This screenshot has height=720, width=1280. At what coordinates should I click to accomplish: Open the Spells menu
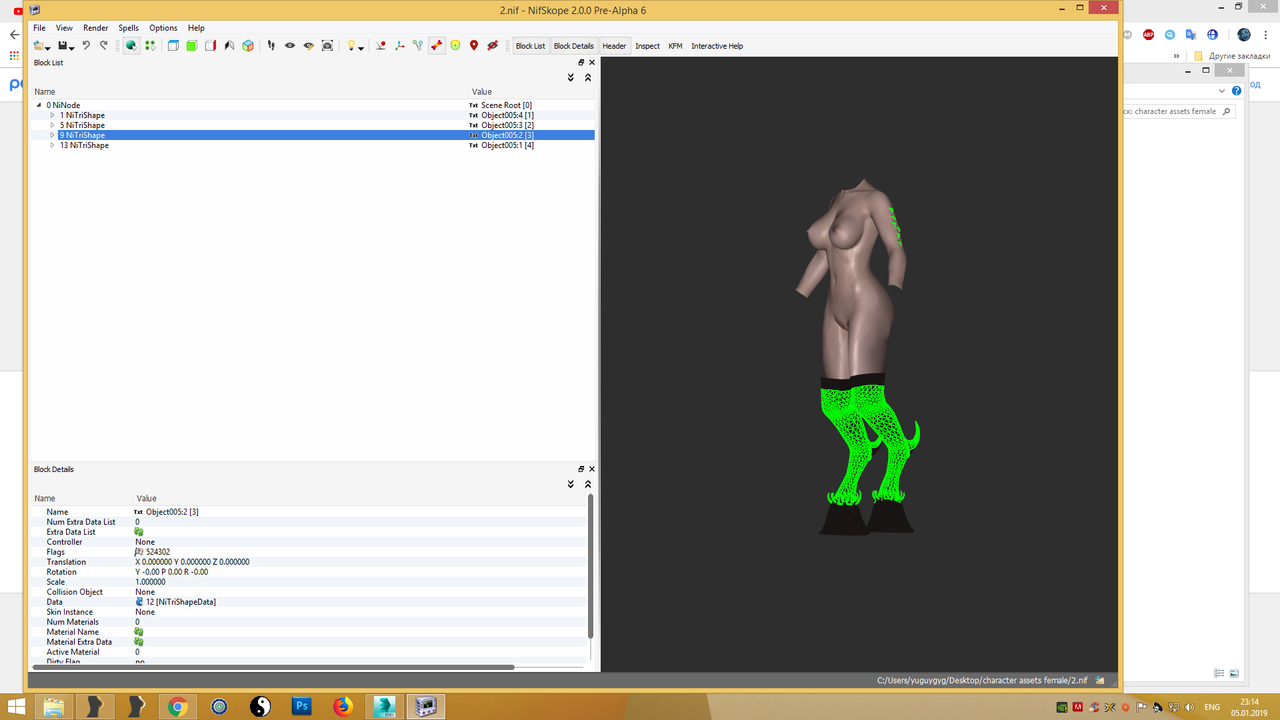tap(129, 28)
